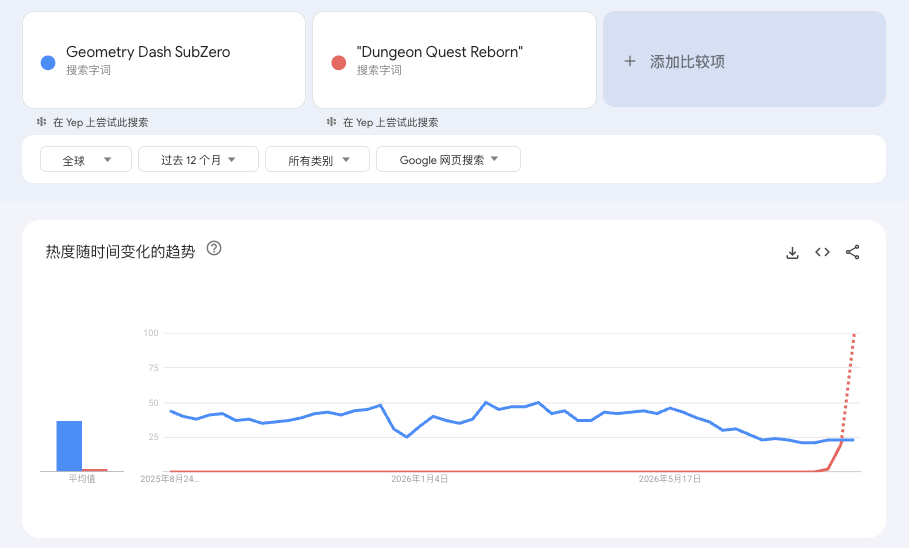The image size is (909, 548).
Task: Click the 2025年8月24 axis label
Action: coord(169,479)
